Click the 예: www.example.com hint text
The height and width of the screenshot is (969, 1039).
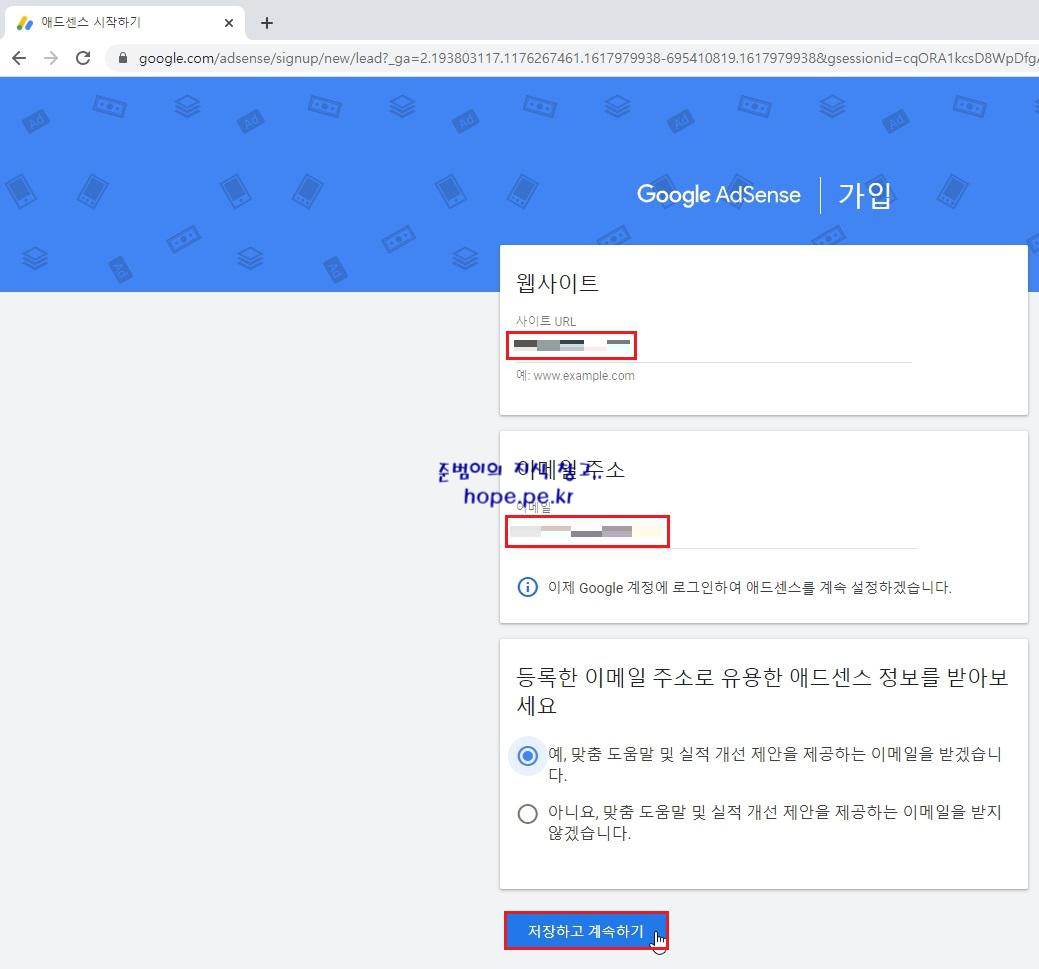[575, 376]
